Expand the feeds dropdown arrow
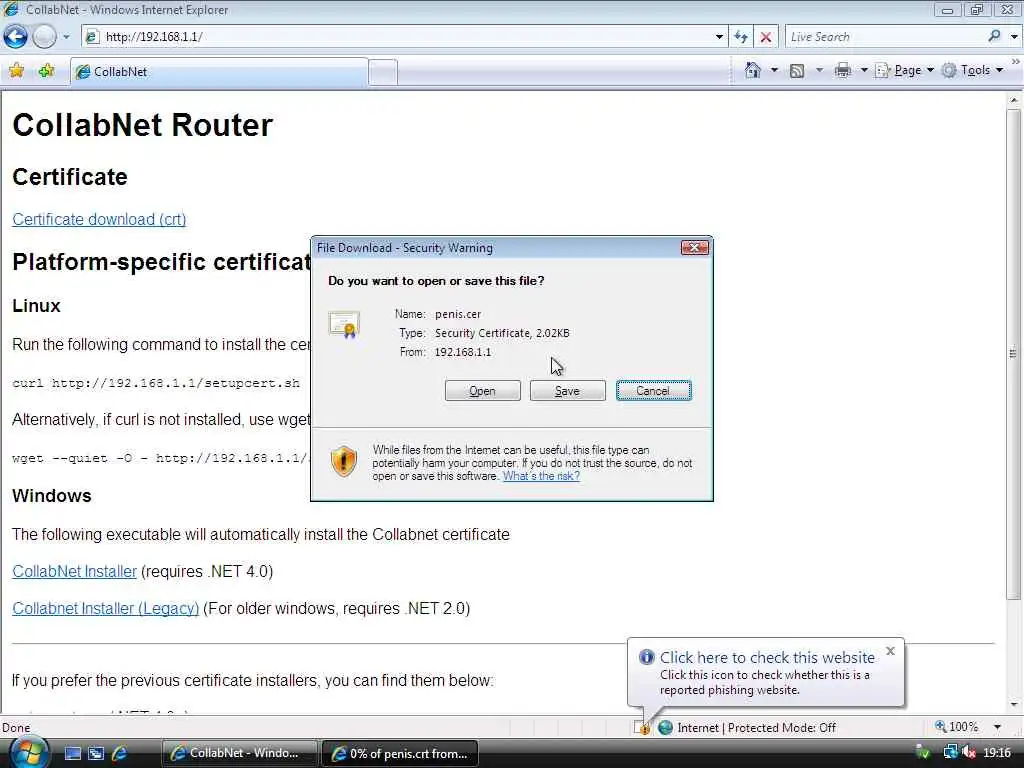The width and height of the screenshot is (1024, 768). tap(819, 70)
